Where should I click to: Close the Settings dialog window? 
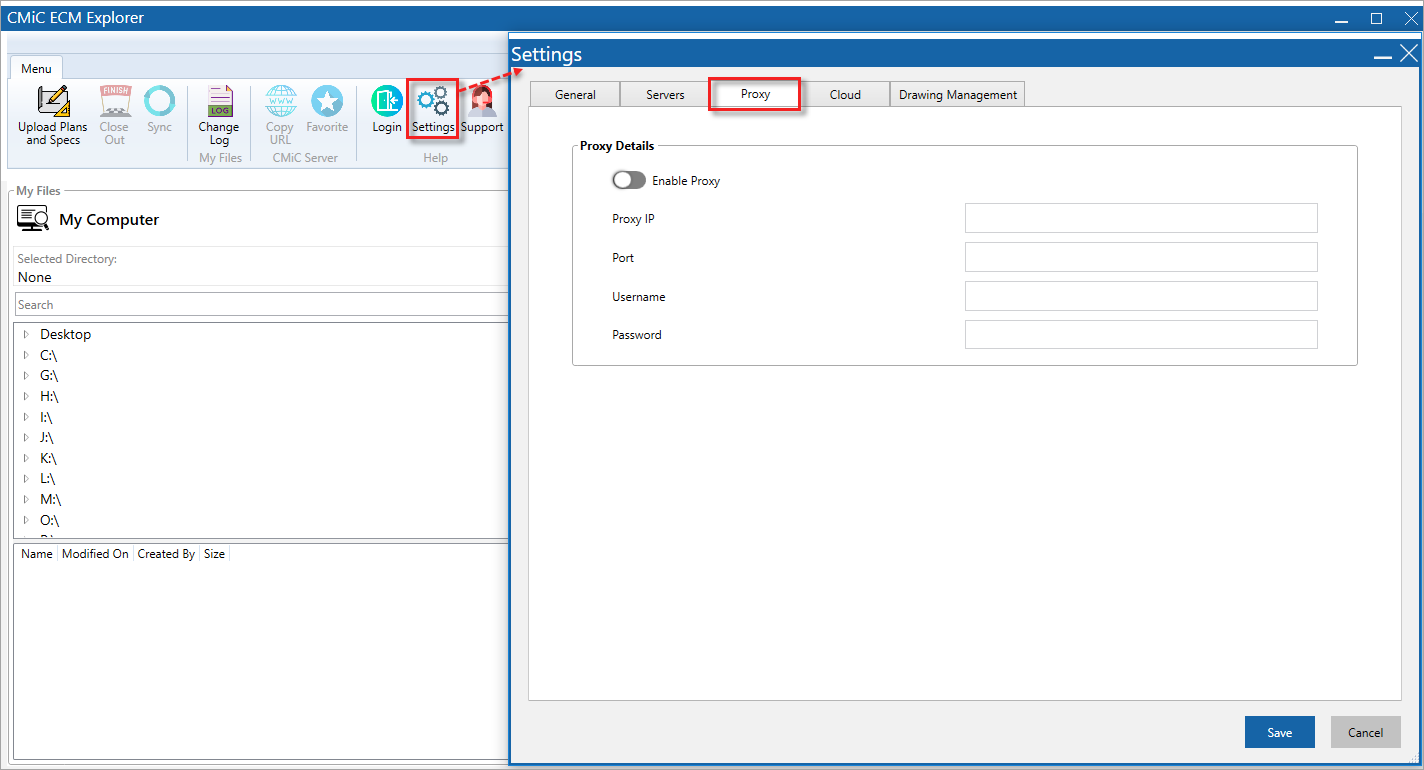click(x=1408, y=54)
